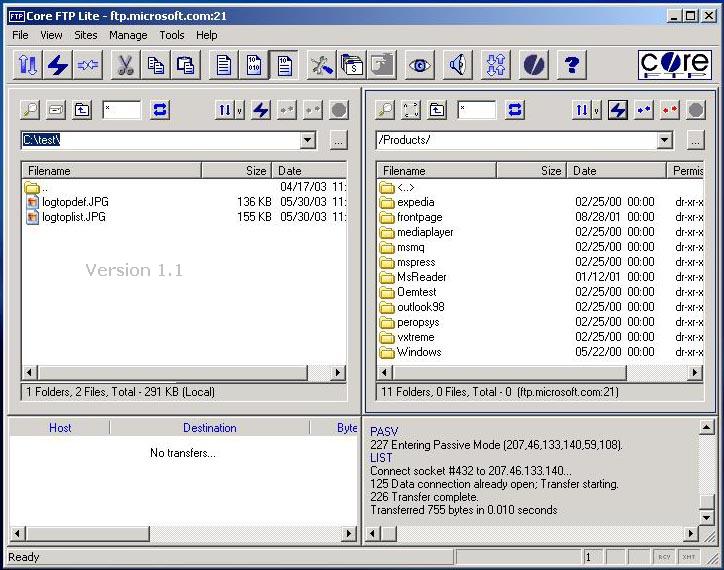Expand the remote /Products/ path dropdown
Image resolution: width=724 pixels, height=570 pixels.
coord(664,140)
